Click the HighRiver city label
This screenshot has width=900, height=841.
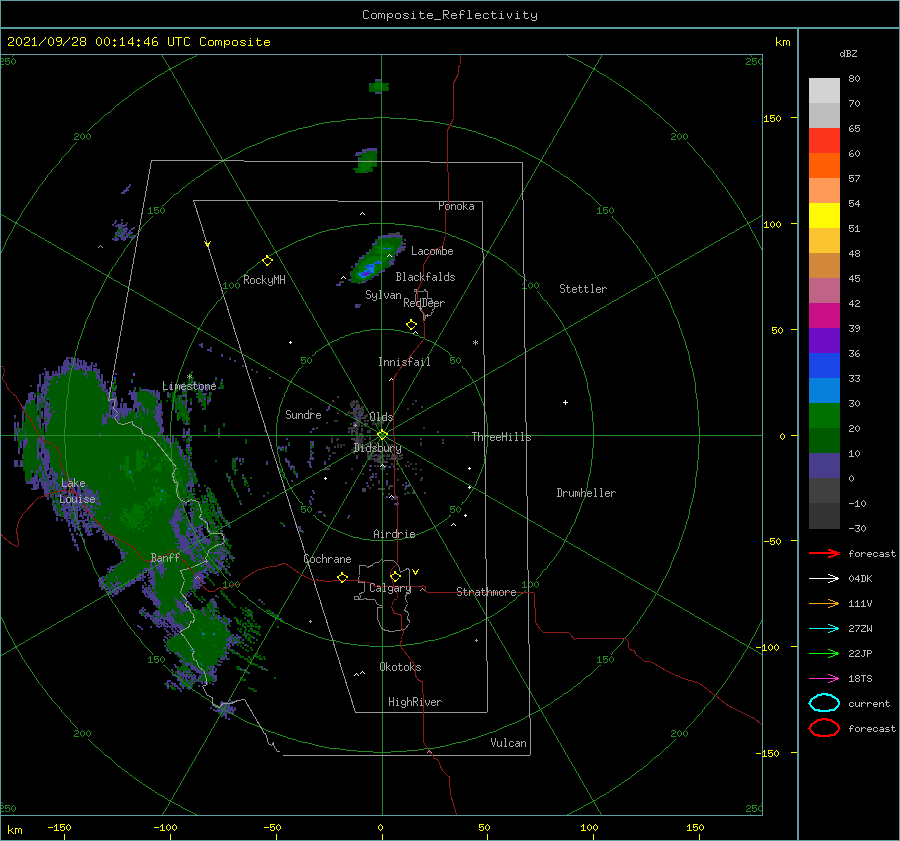pos(415,702)
